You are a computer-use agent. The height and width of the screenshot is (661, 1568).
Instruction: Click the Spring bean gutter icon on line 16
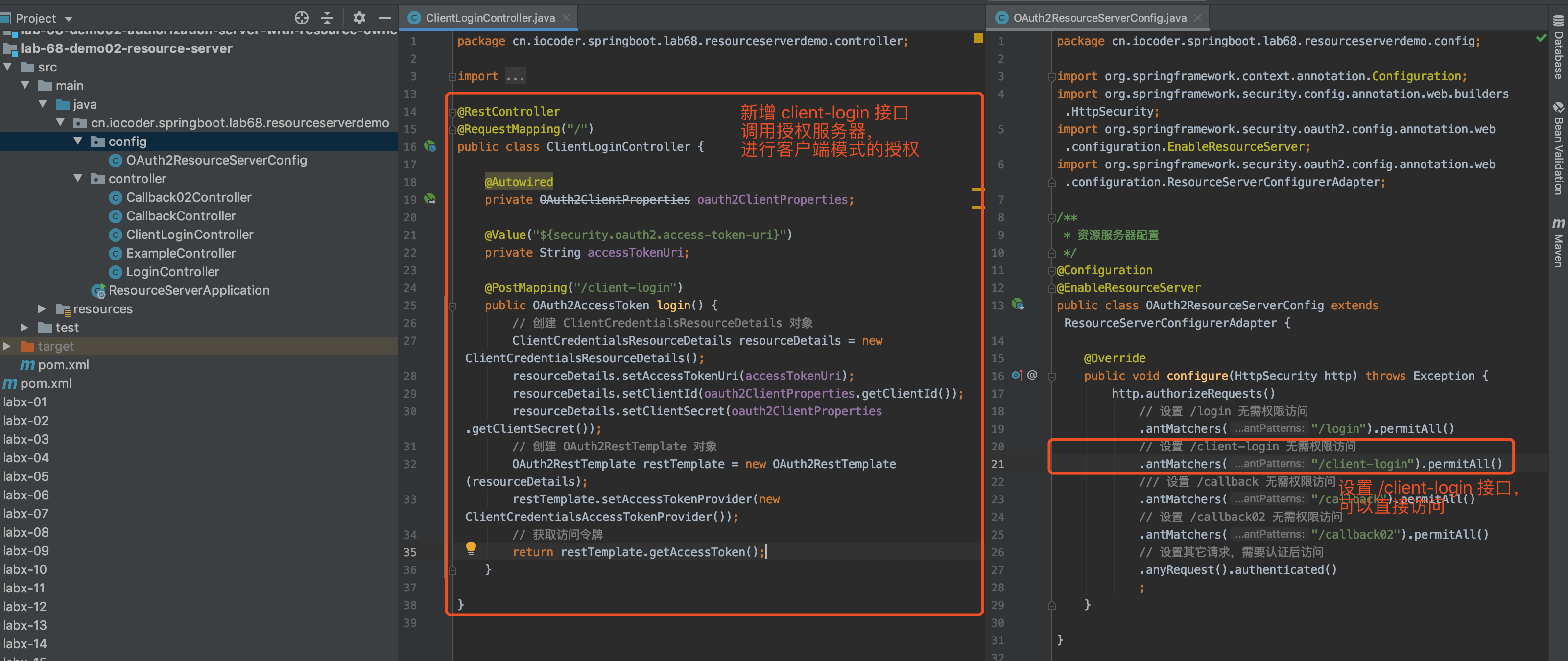coord(431,146)
